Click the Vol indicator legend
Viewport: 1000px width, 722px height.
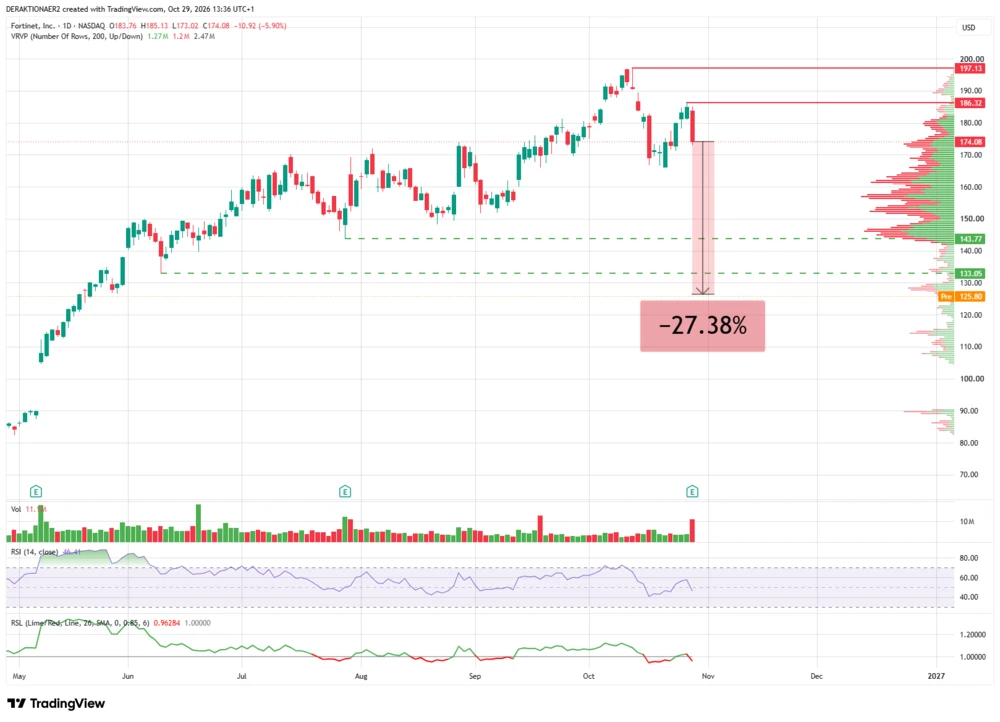16,509
